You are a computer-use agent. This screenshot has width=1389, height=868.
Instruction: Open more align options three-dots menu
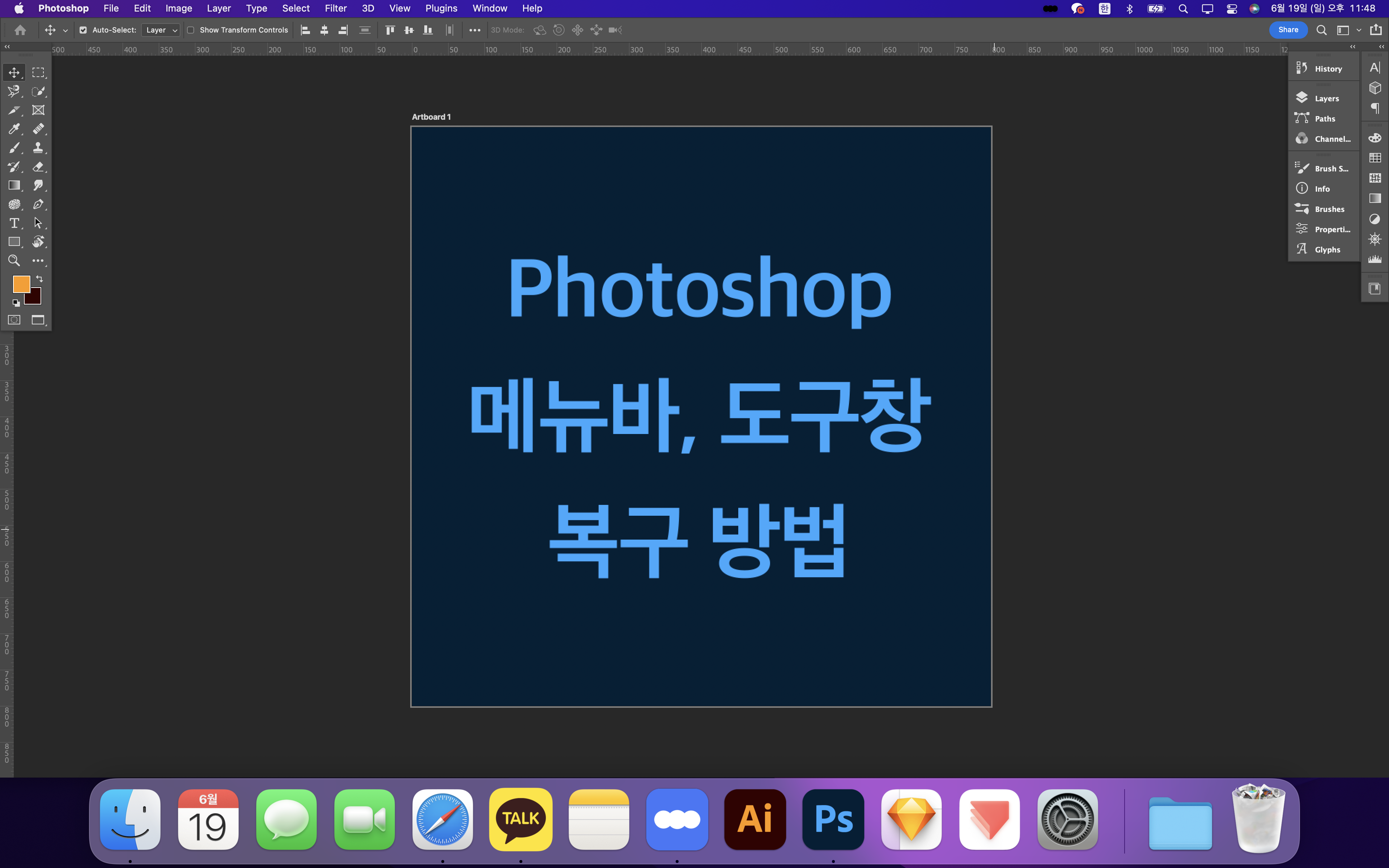click(x=475, y=30)
